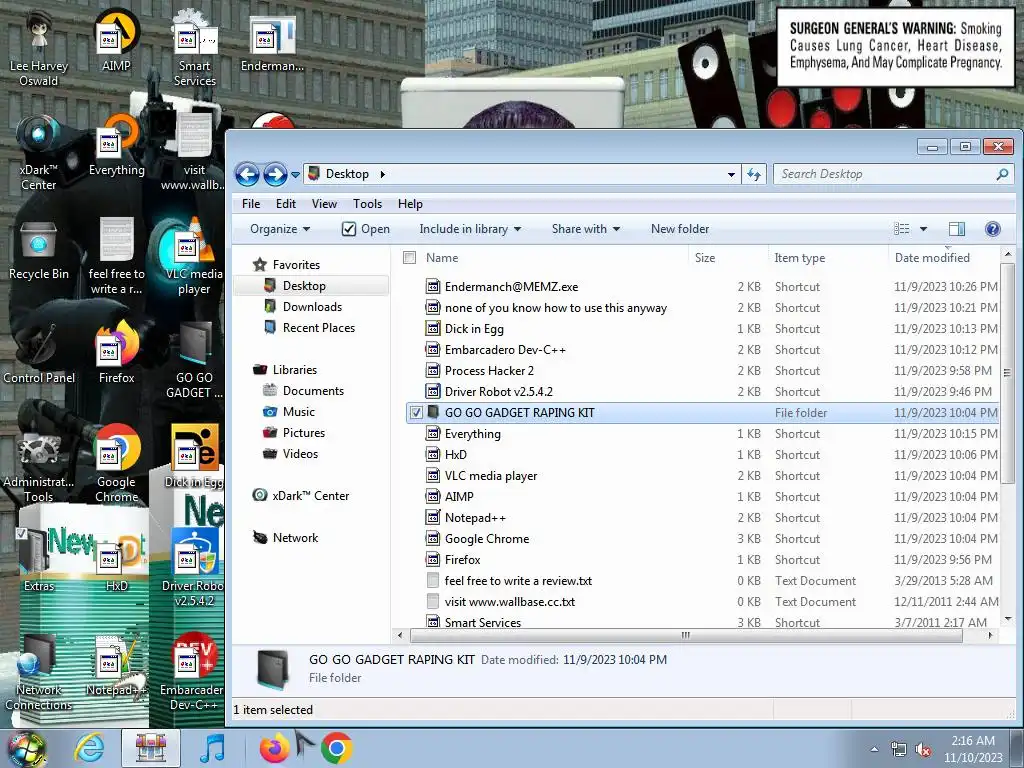Uncheck GO GO GADGET RAPING KIT row checkbox
1024x768 pixels.
click(x=416, y=413)
